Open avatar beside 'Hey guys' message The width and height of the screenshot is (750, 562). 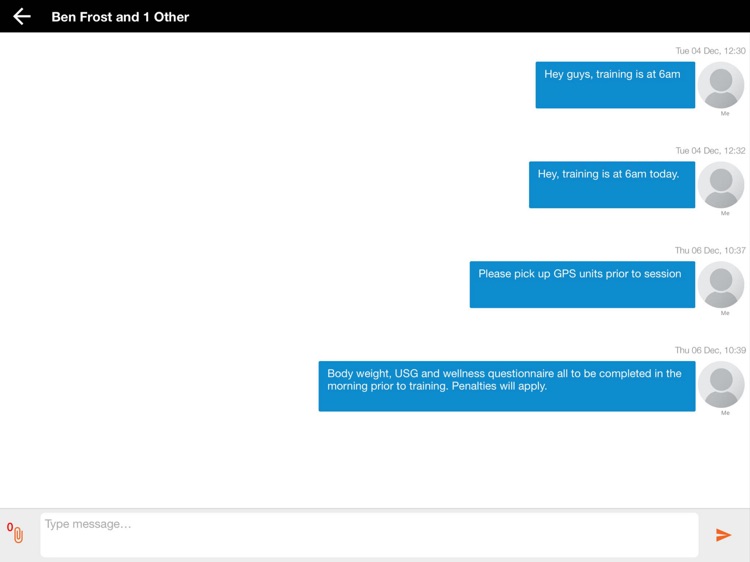(721, 85)
